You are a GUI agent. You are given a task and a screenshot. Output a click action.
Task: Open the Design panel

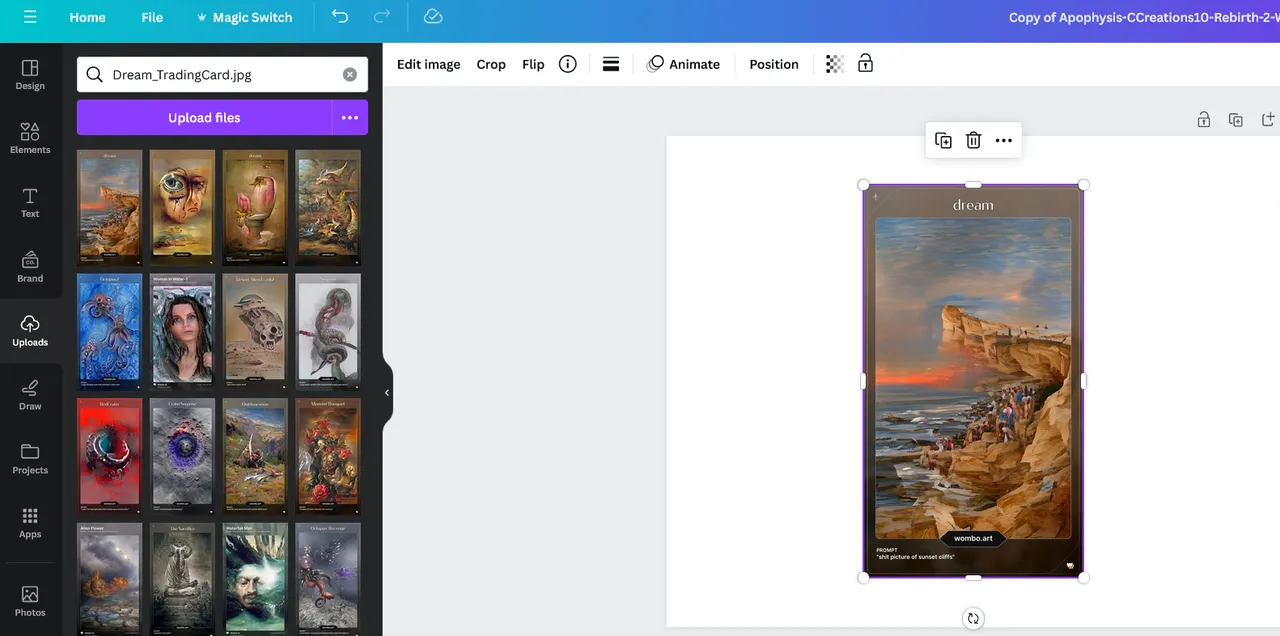(30, 75)
